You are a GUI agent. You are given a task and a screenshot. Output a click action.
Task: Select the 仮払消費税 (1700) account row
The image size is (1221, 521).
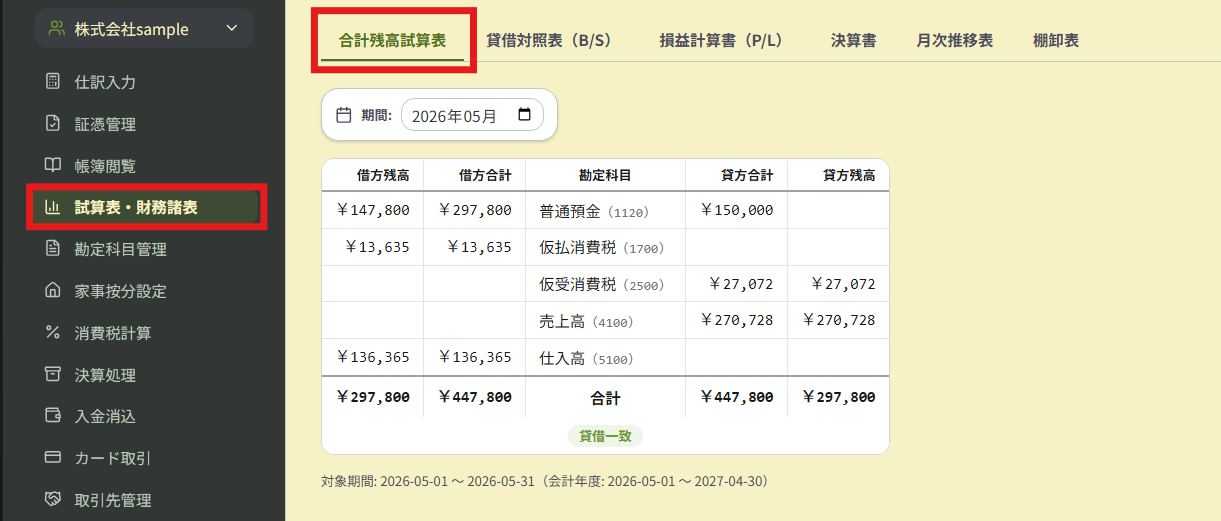click(605, 247)
